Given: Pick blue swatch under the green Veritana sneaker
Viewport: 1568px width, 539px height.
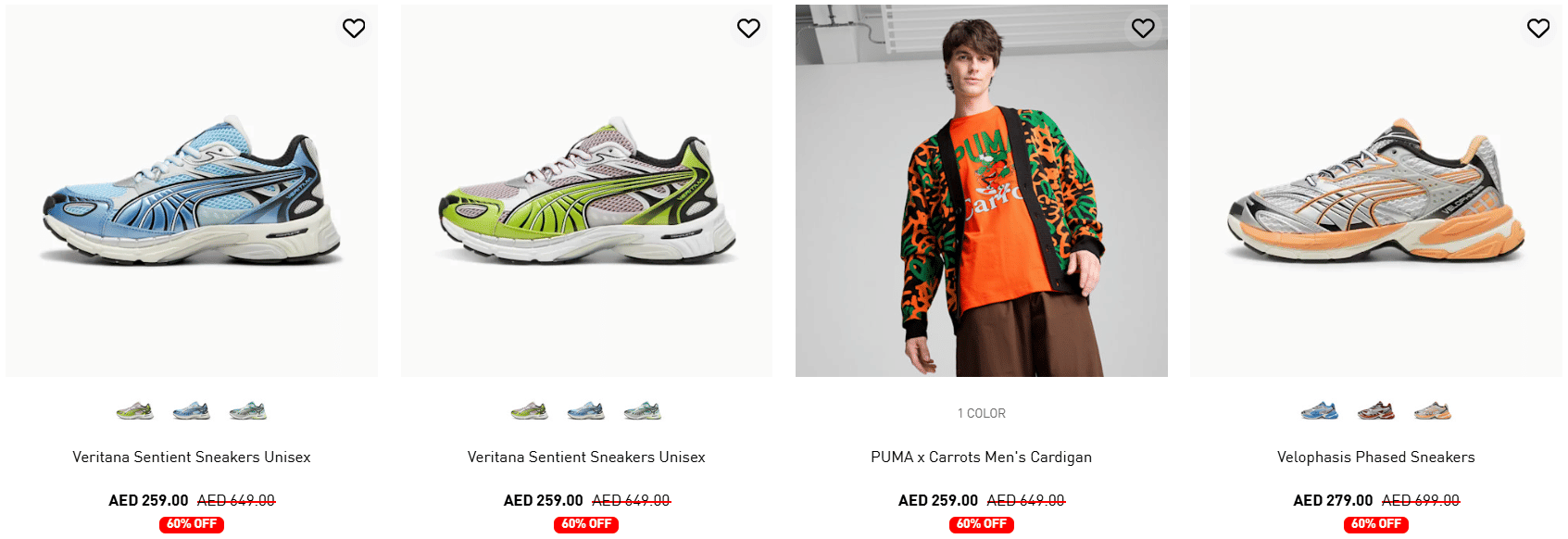Looking at the screenshot, I should tap(586, 410).
